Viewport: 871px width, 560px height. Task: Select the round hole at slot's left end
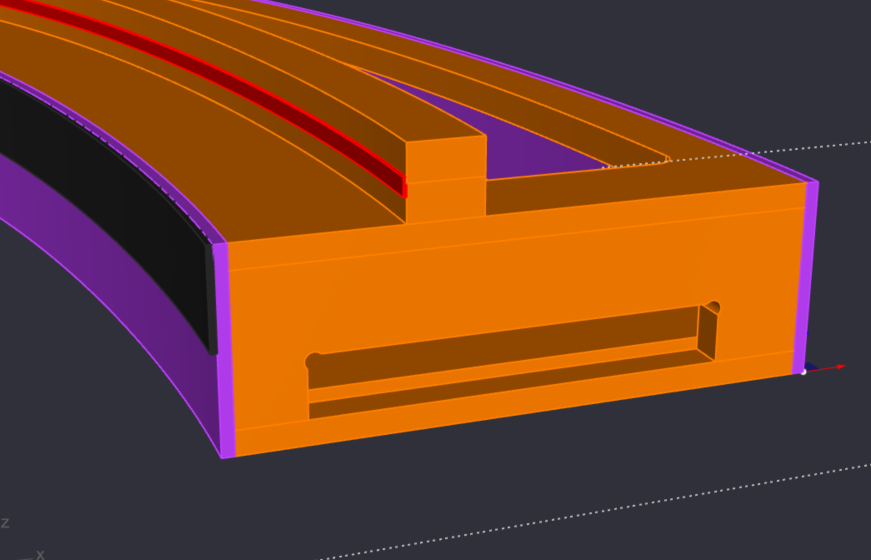coord(314,360)
